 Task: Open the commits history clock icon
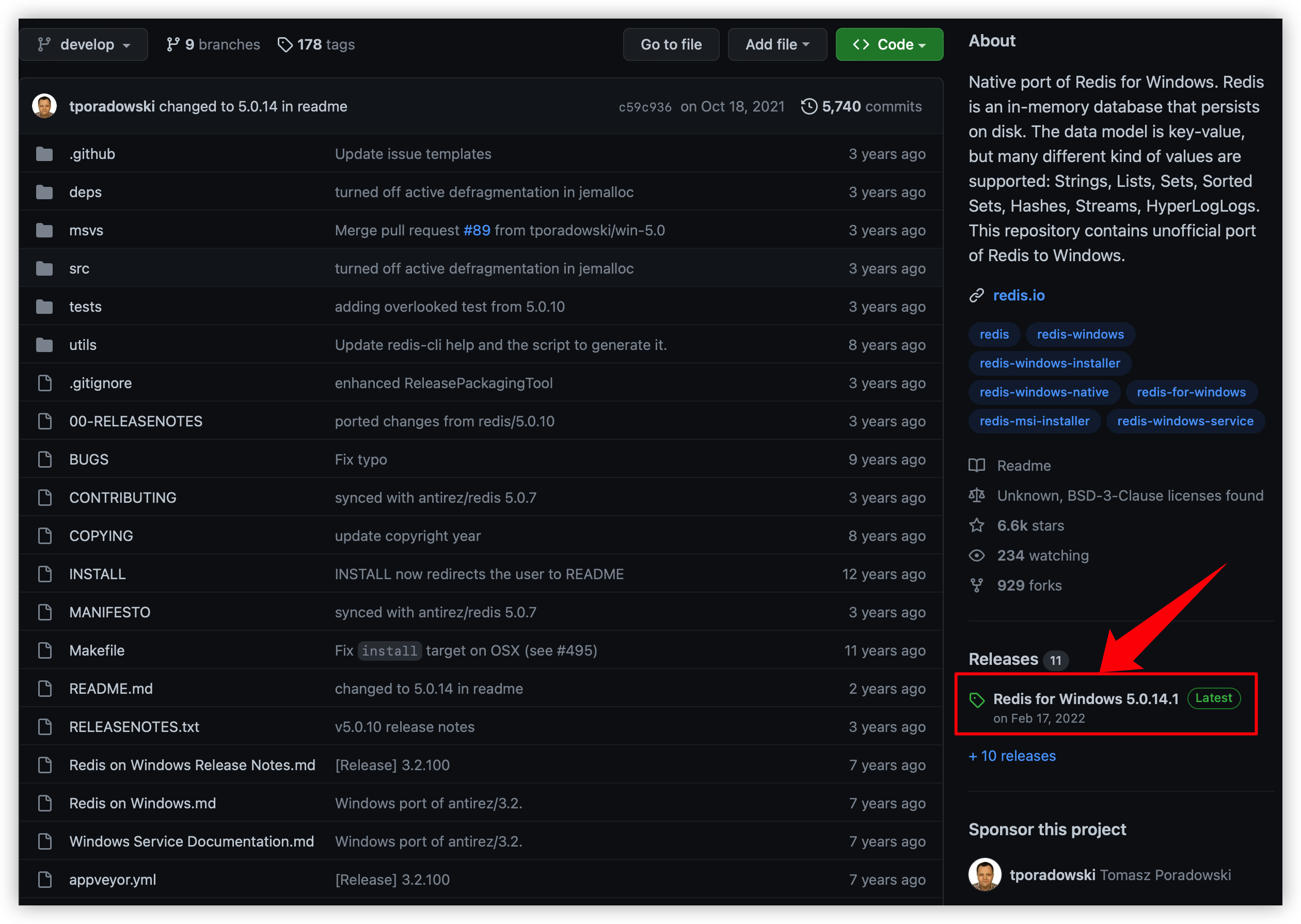[x=808, y=106]
